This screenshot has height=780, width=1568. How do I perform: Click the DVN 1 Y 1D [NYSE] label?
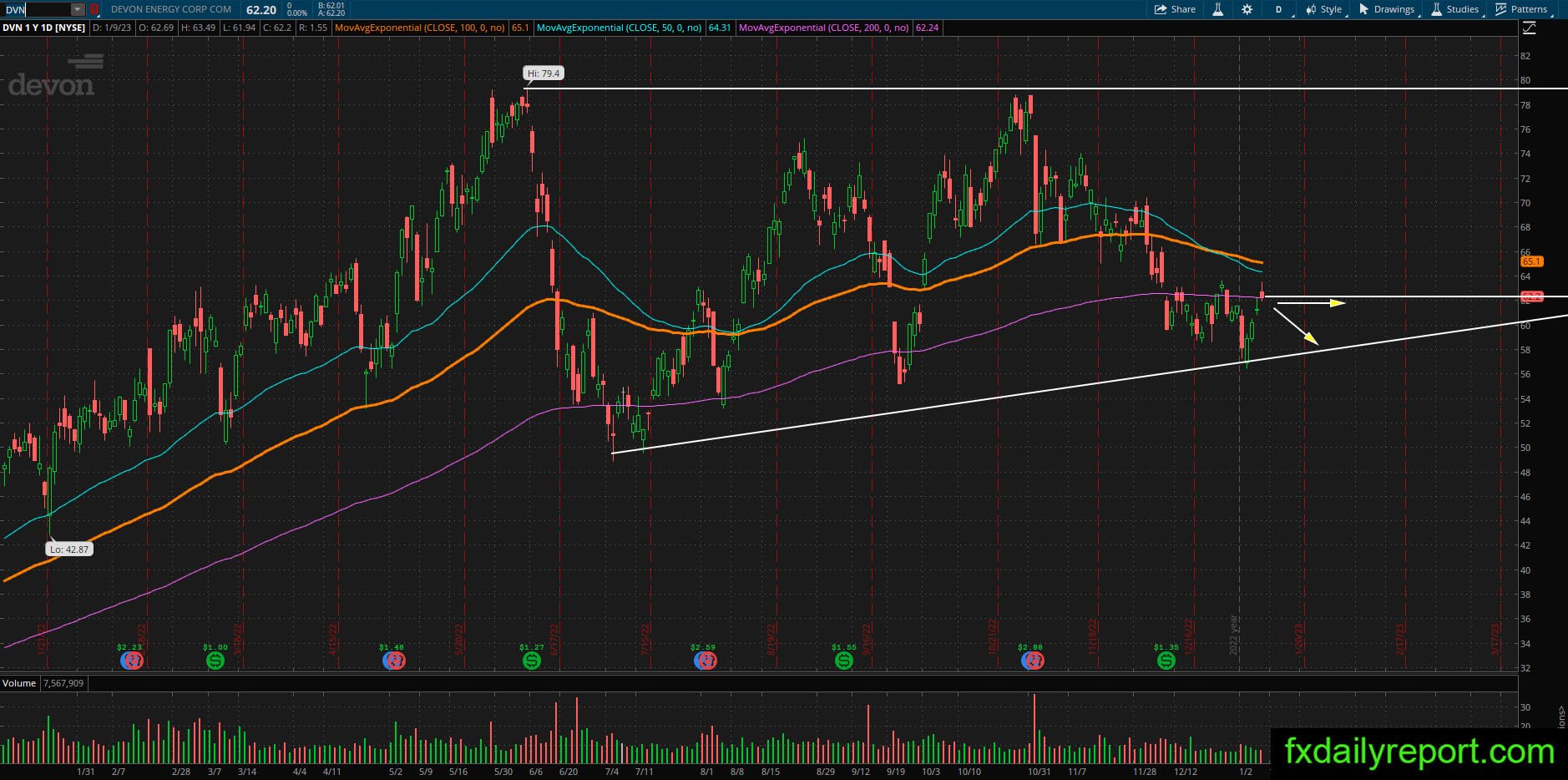click(43, 28)
